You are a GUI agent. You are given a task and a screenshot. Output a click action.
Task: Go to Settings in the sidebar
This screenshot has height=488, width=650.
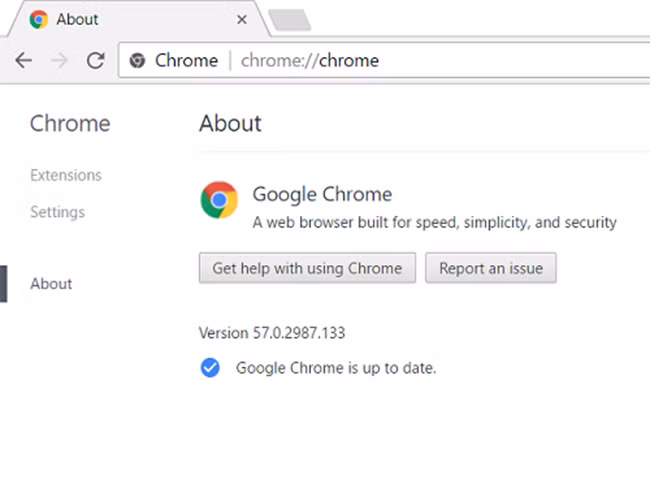tap(57, 212)
